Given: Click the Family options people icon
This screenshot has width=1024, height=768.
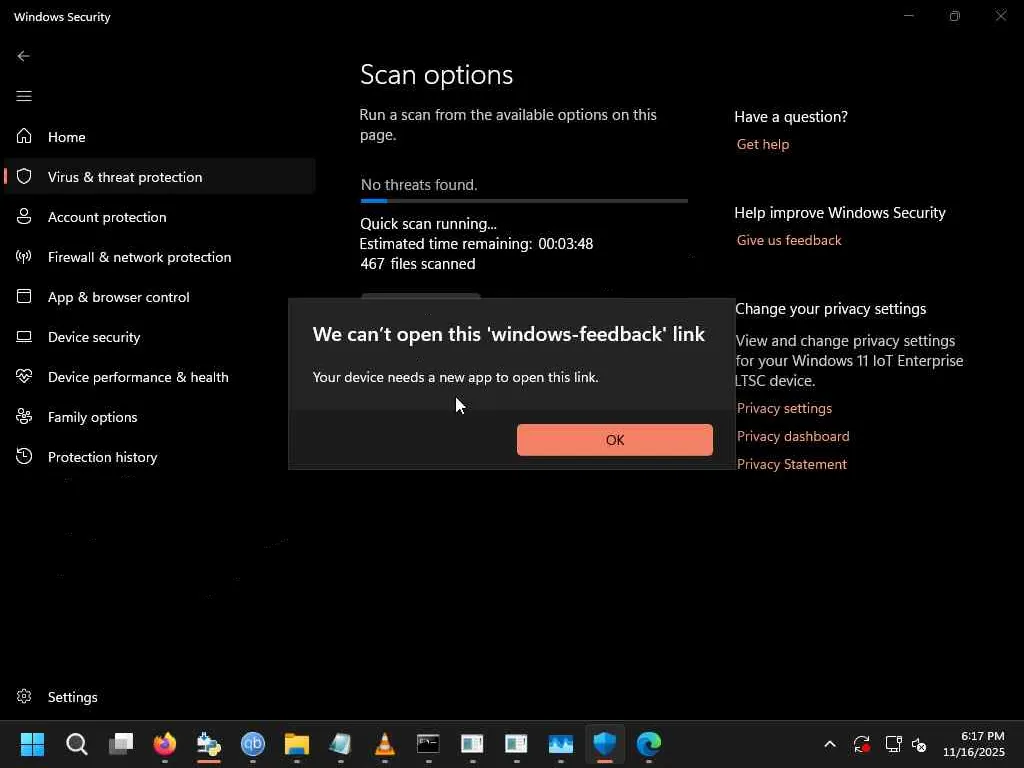Looking at the screenshot, I should (24, 416).
